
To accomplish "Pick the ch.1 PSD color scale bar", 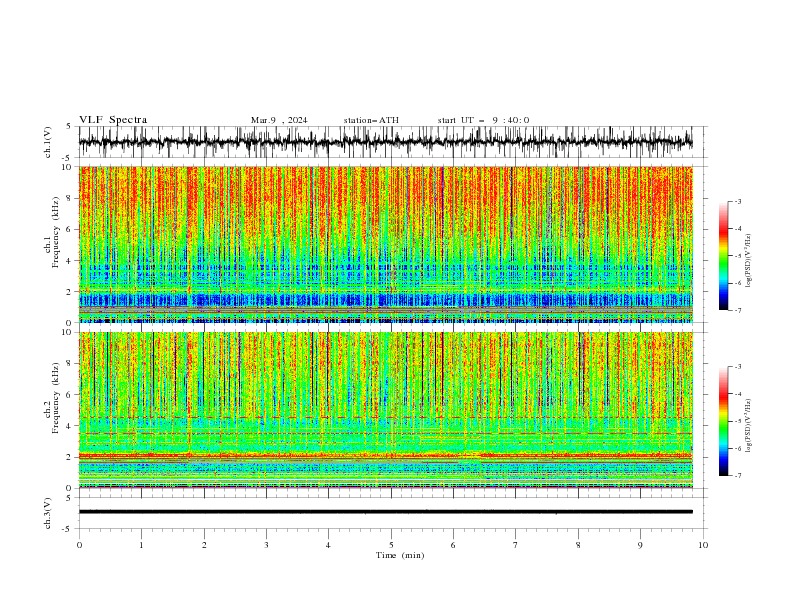I will coord(723,256).
